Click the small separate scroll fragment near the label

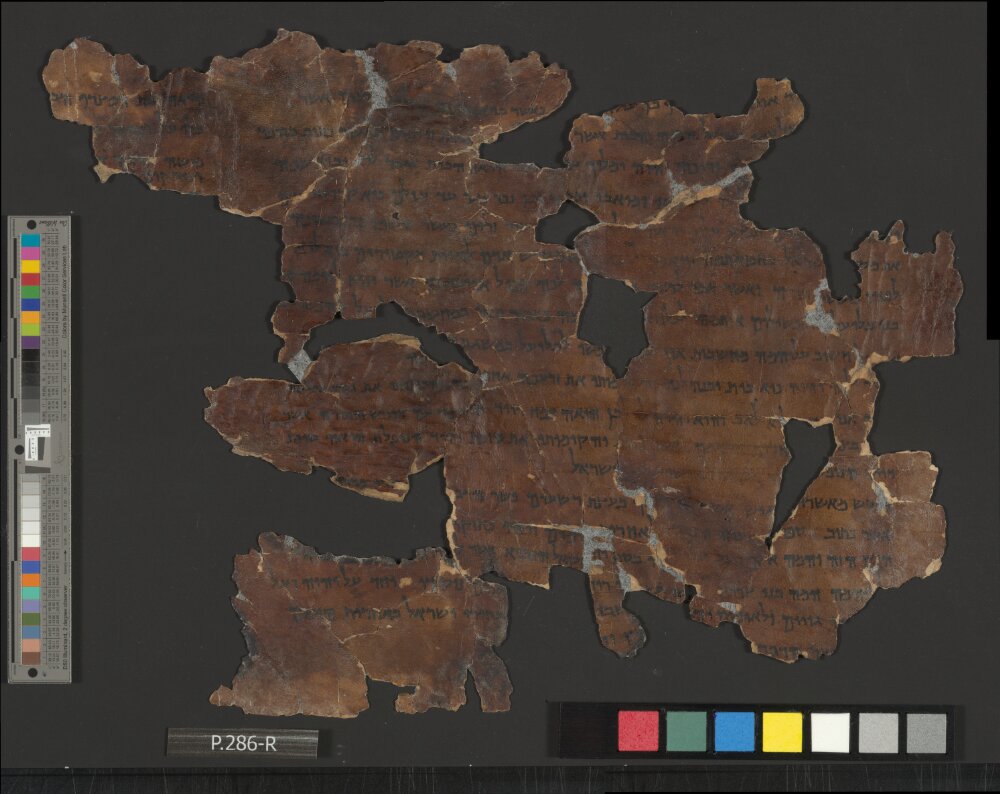[x=362, y=624]
